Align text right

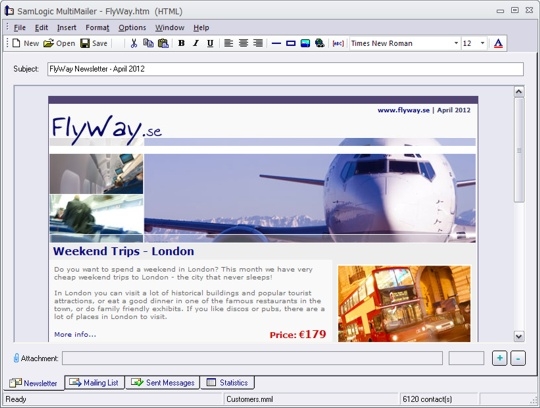(258, 43)
